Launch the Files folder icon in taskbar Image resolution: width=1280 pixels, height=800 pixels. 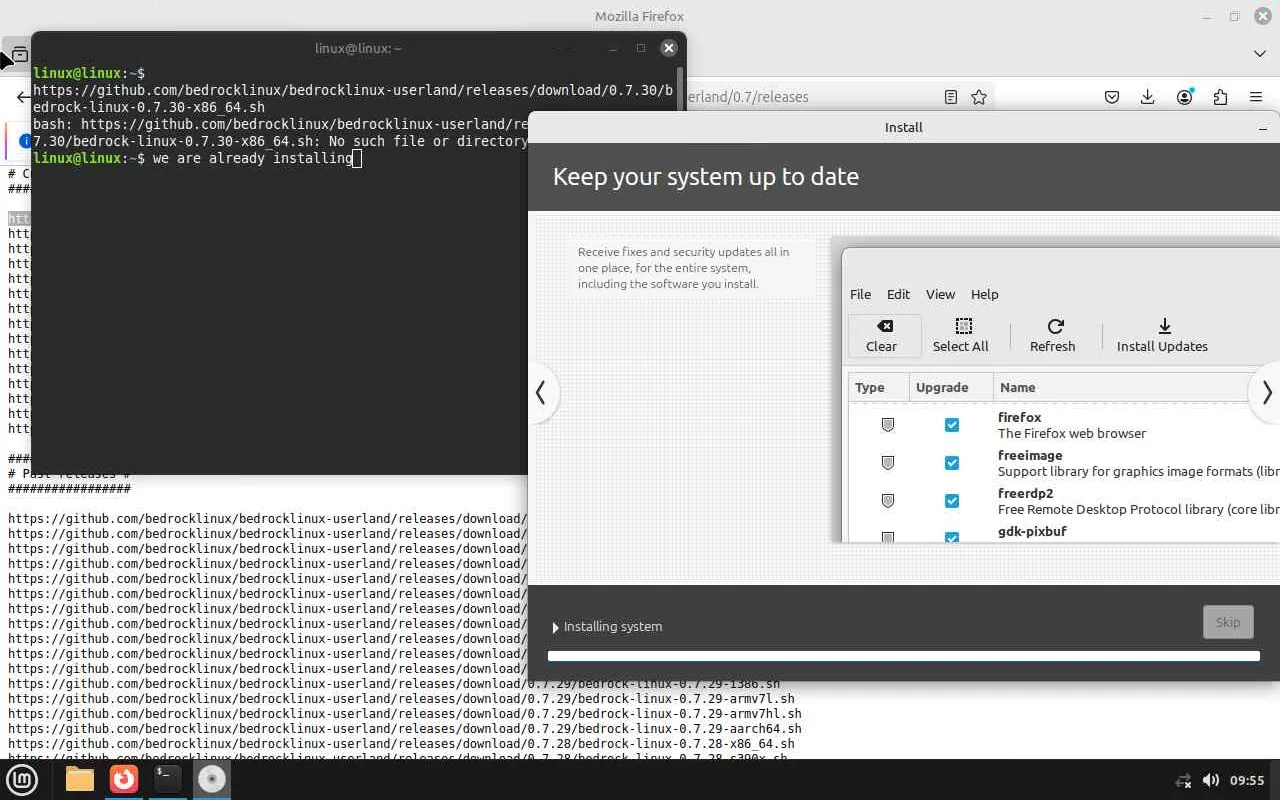click(x=80, y=779)
